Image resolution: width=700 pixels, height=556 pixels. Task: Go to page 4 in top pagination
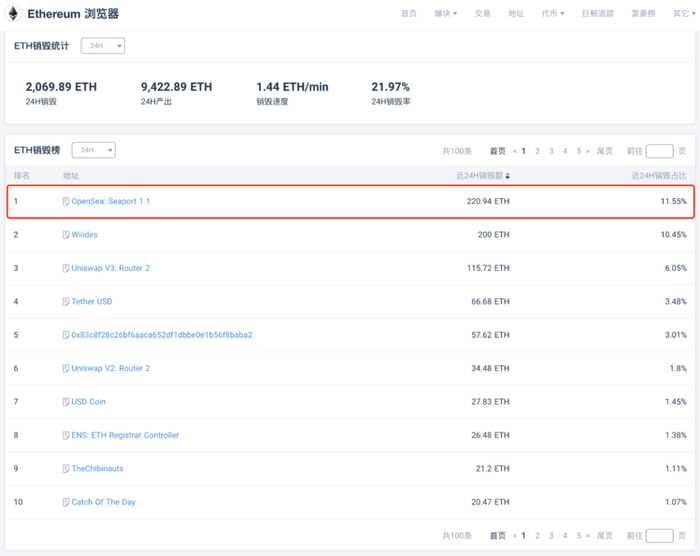(565, 151)
